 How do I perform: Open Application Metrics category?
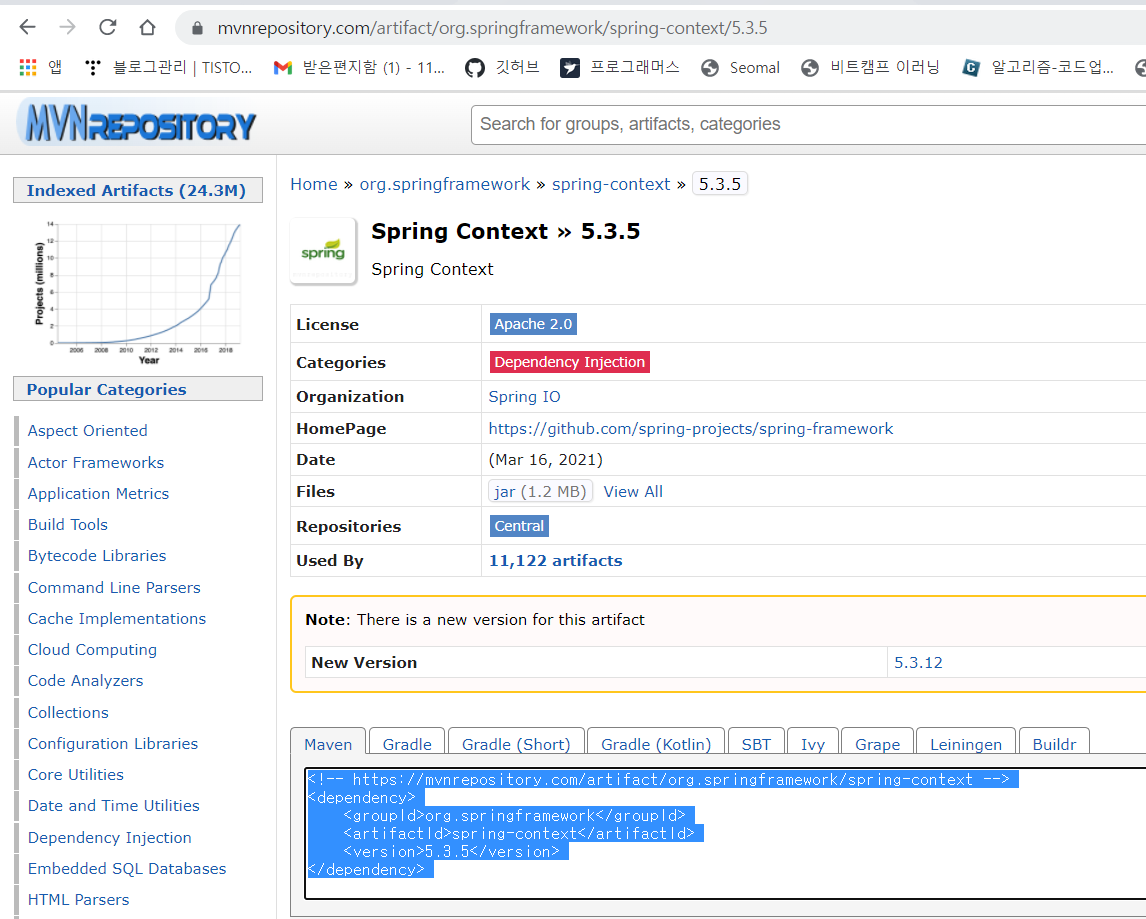tap(98, 493)
